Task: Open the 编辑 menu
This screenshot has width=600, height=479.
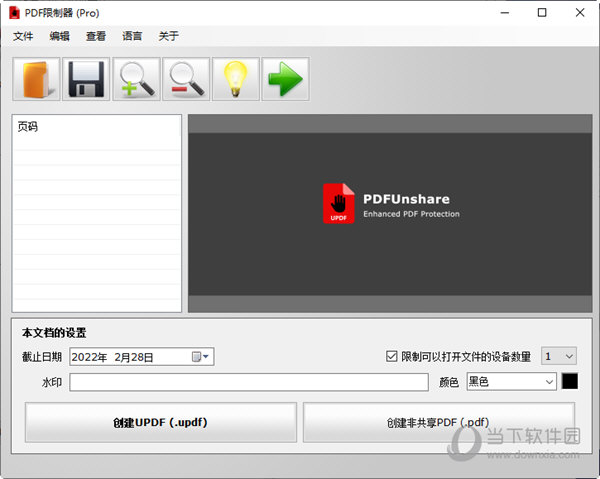Action: coord(59,36)
